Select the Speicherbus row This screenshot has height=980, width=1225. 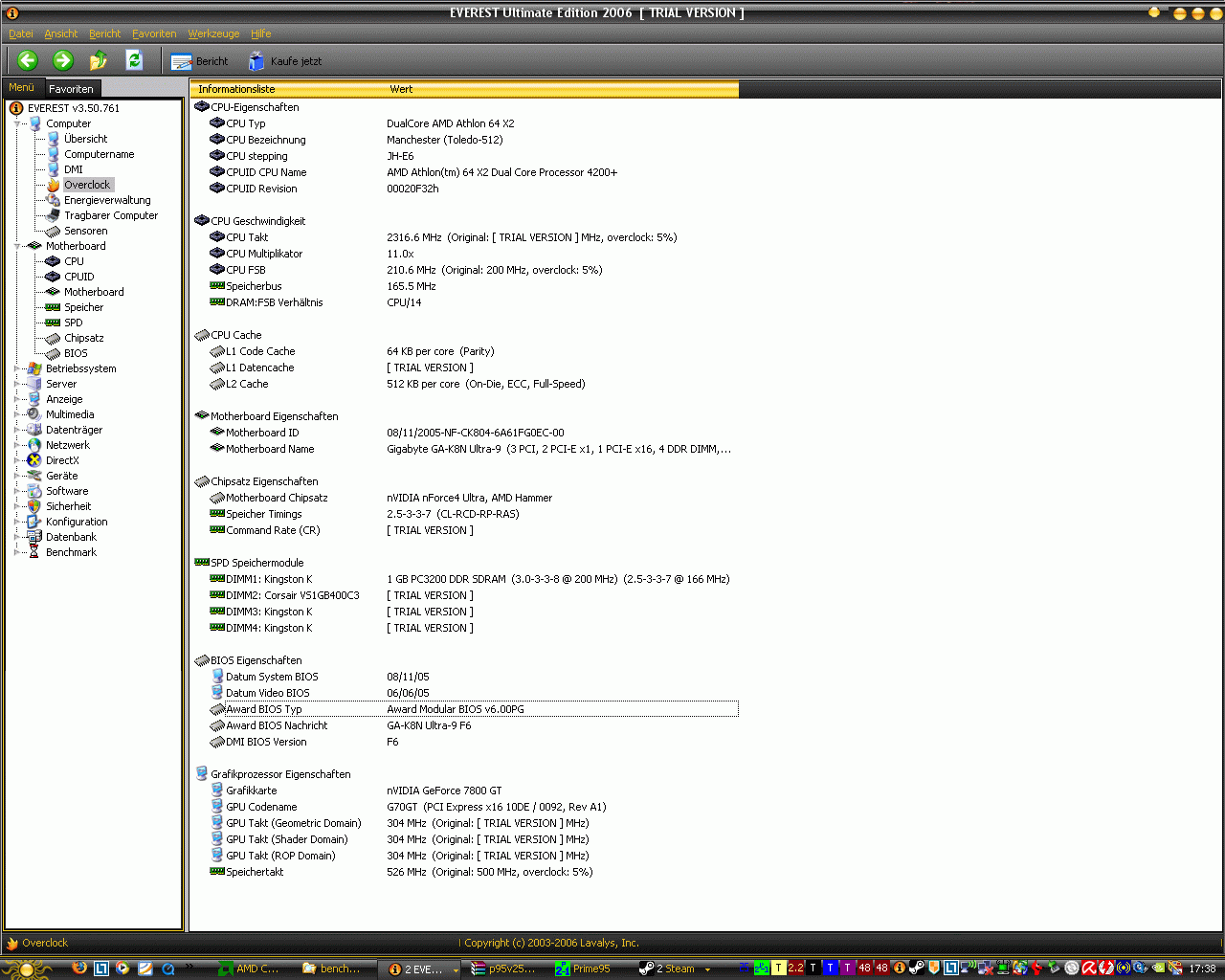coord(465,286)
